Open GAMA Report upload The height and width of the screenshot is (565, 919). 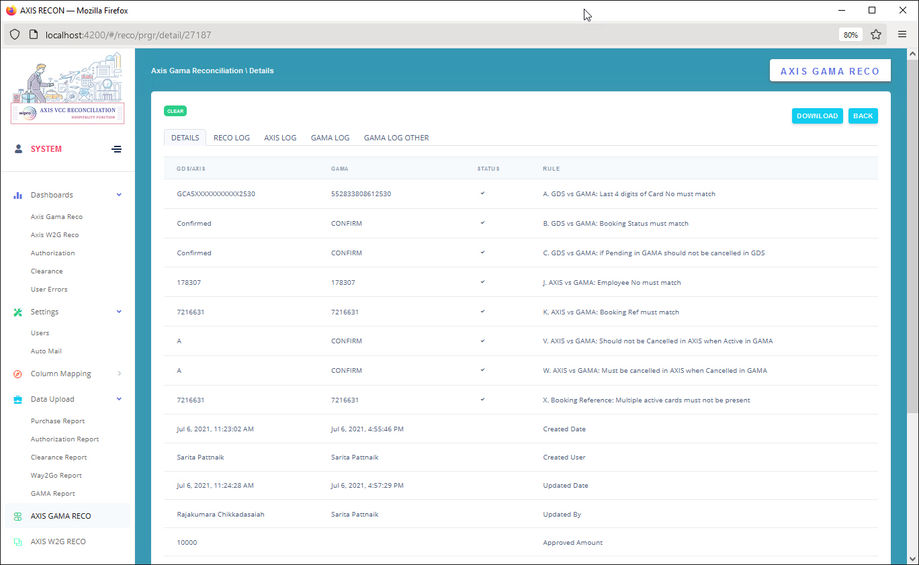tap(52, 493)
